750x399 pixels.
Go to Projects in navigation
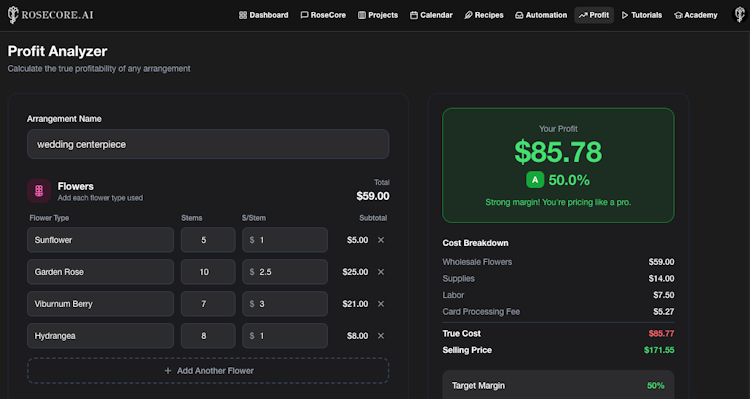(x=378, y=15)
